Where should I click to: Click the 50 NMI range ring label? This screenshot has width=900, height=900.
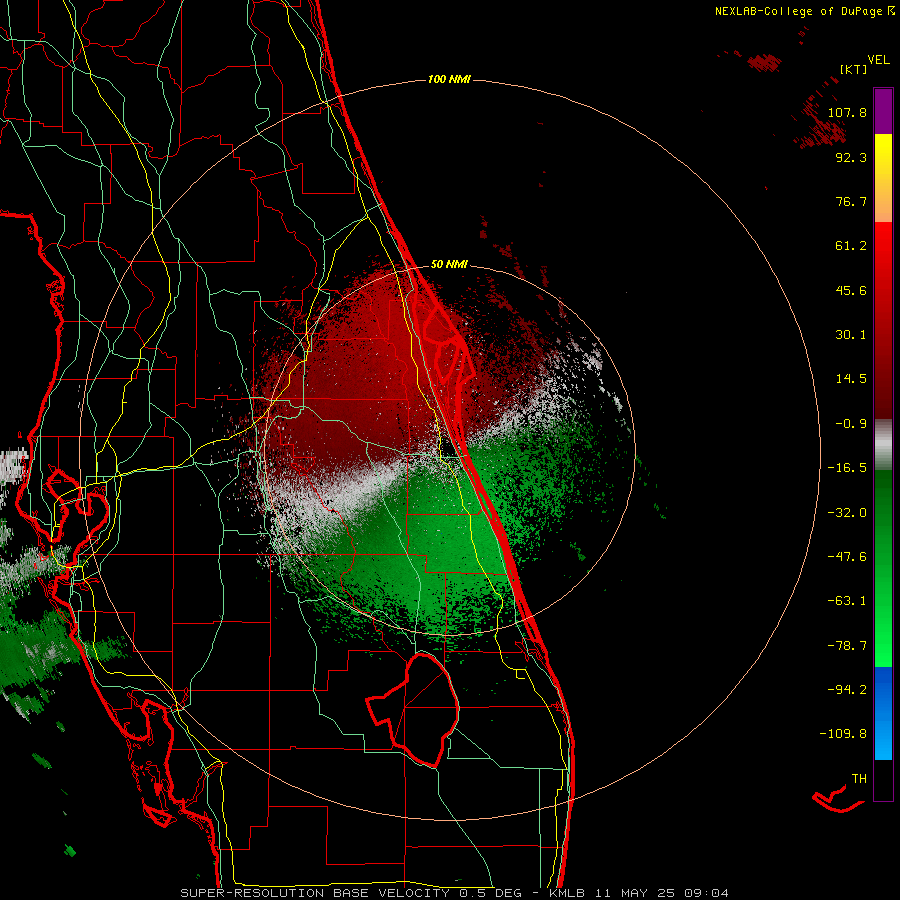[449, 265]
